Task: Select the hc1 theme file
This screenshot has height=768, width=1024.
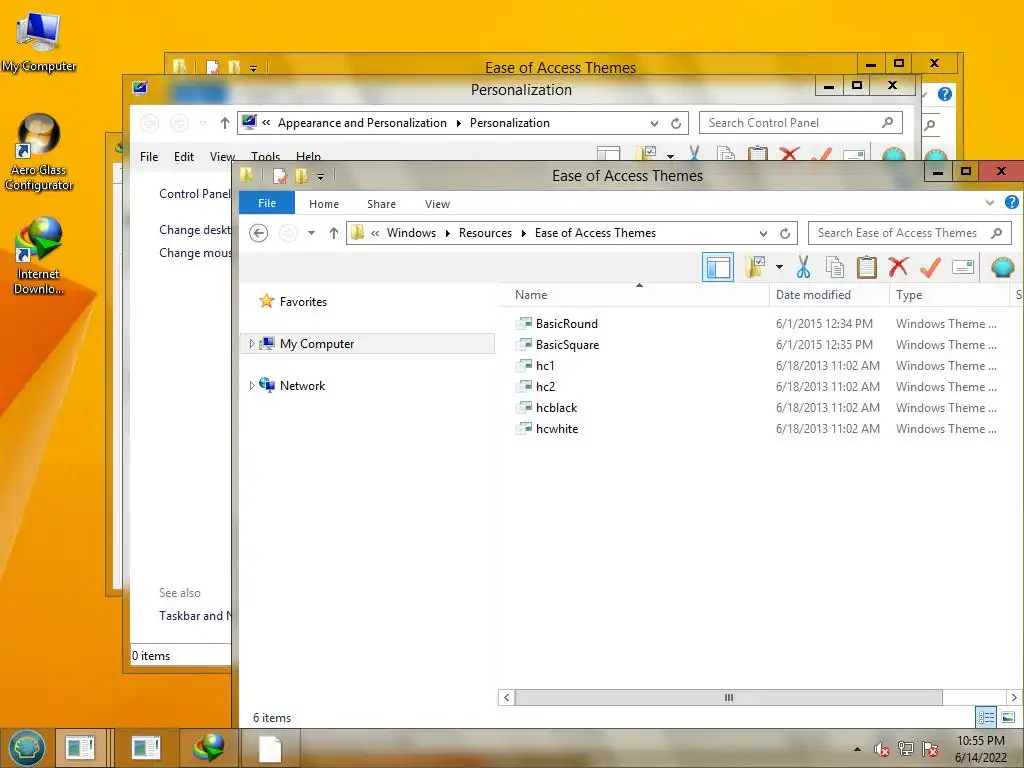Action: pos(545,365)
